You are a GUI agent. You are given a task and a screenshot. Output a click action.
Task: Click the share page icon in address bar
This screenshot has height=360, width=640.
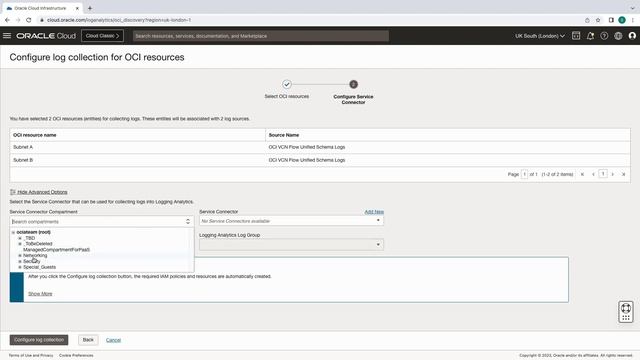tap(587, 20)
